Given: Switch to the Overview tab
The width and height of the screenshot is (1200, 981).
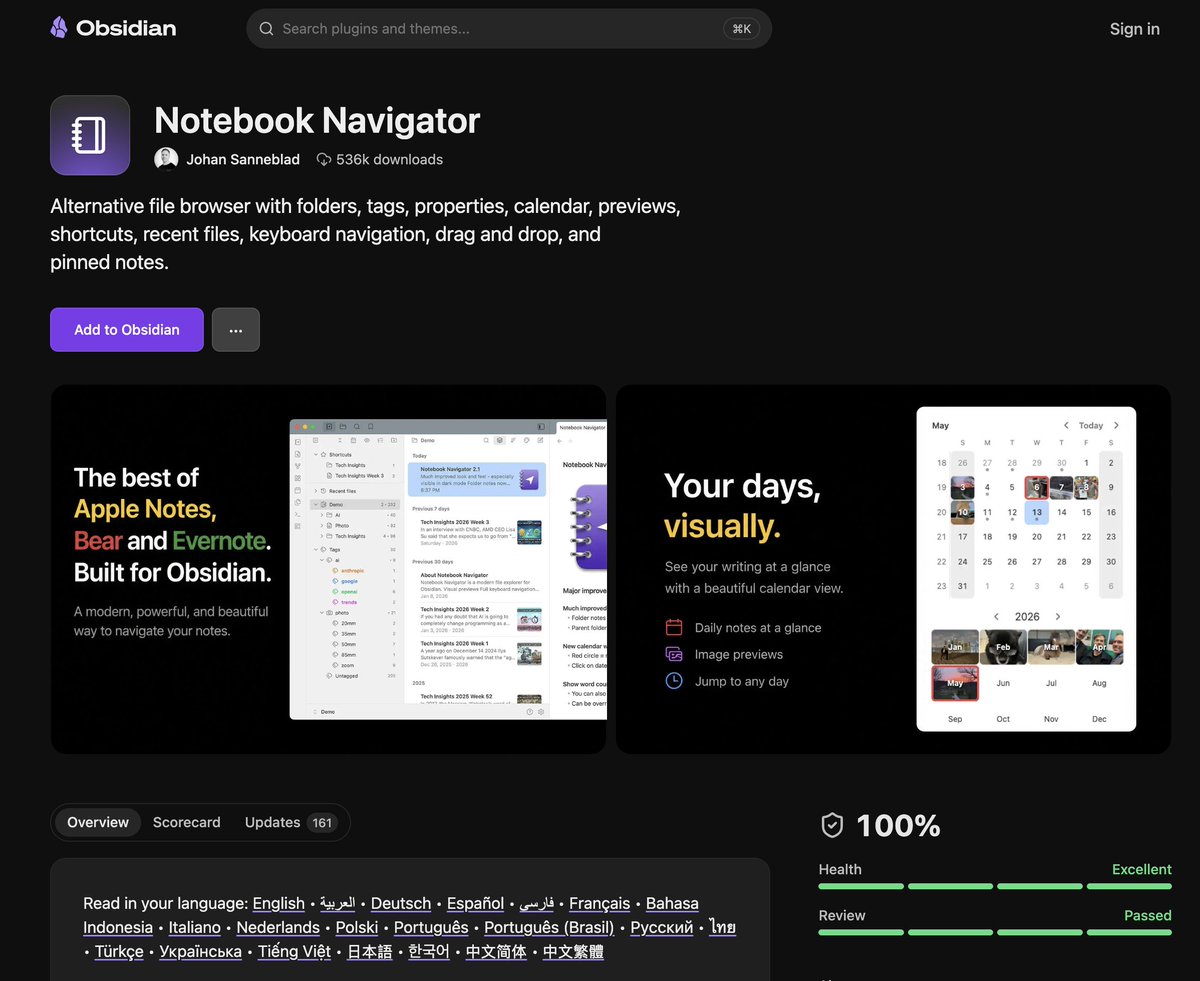Looking at the screenshot, I should coord(98,822).
